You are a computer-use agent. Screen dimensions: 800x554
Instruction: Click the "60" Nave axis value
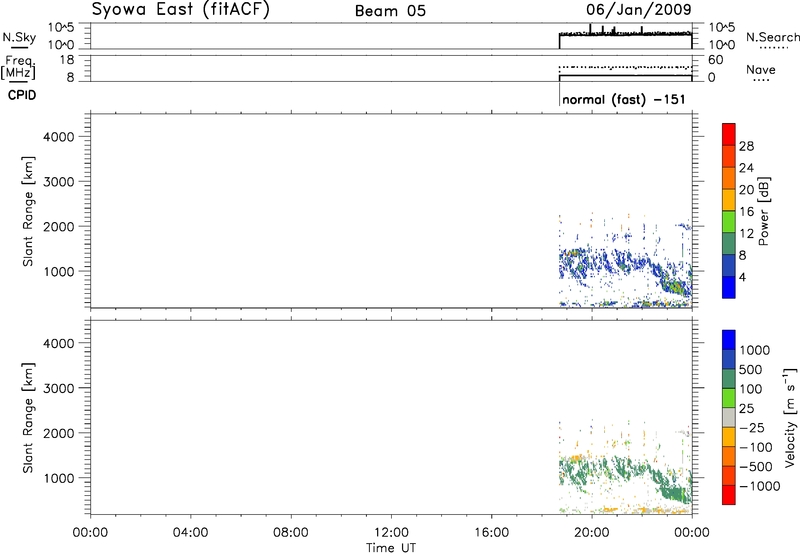click(715, 60)
